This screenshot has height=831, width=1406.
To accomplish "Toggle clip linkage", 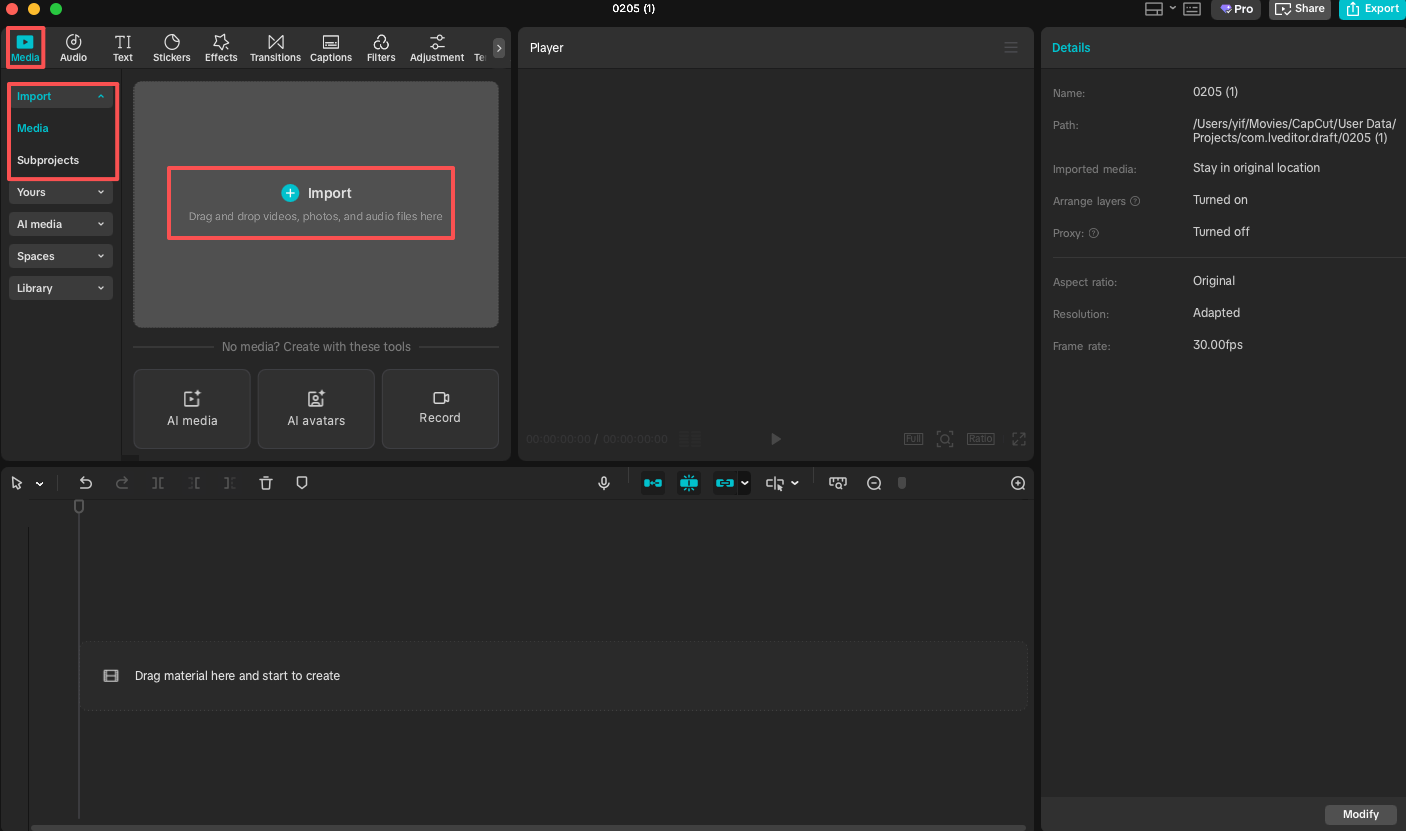I will [x=725, y=483].
